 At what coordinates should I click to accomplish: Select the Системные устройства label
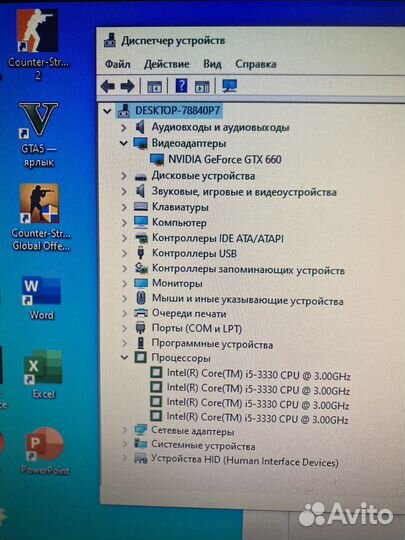[203, 446]
